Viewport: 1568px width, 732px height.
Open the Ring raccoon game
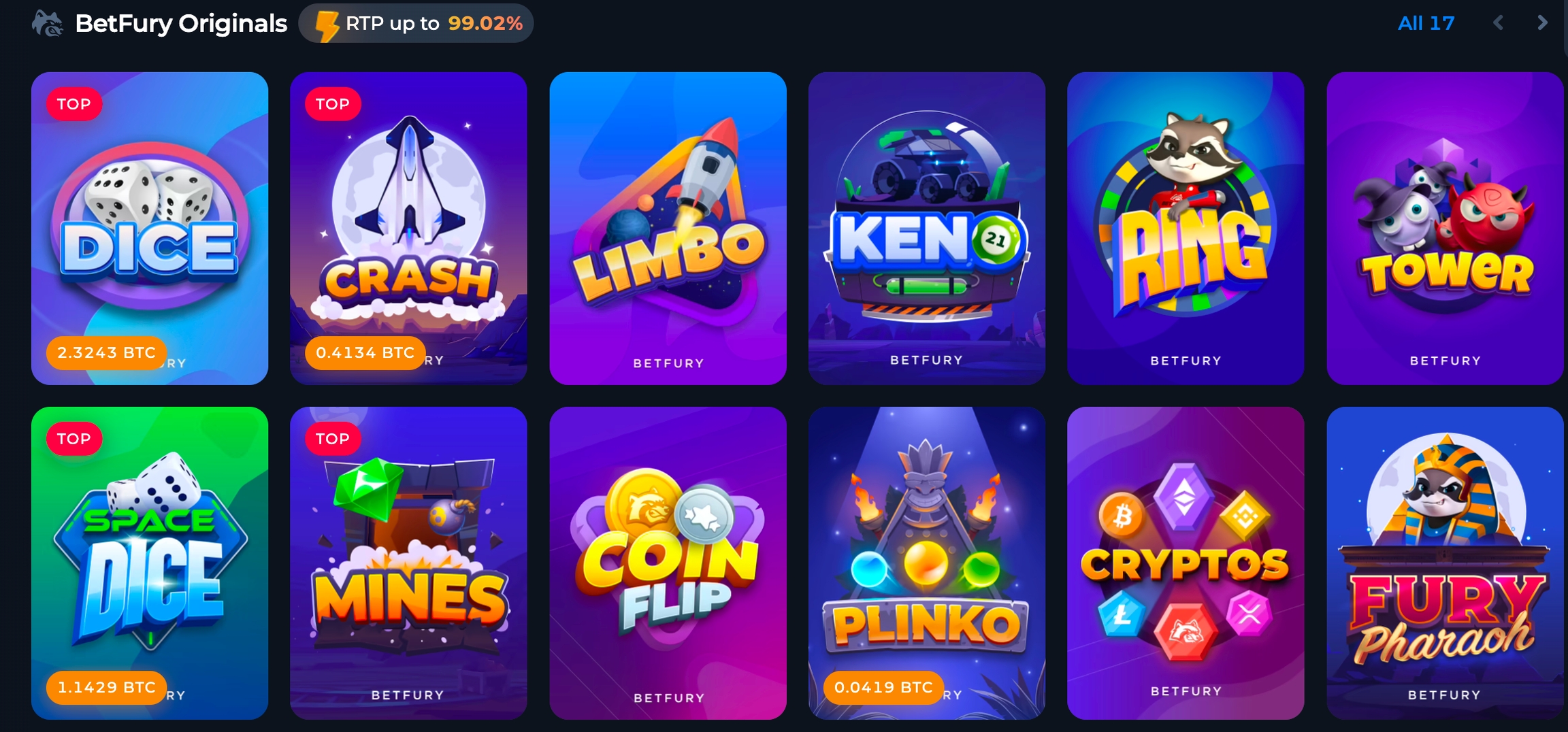coord(1186,228)
